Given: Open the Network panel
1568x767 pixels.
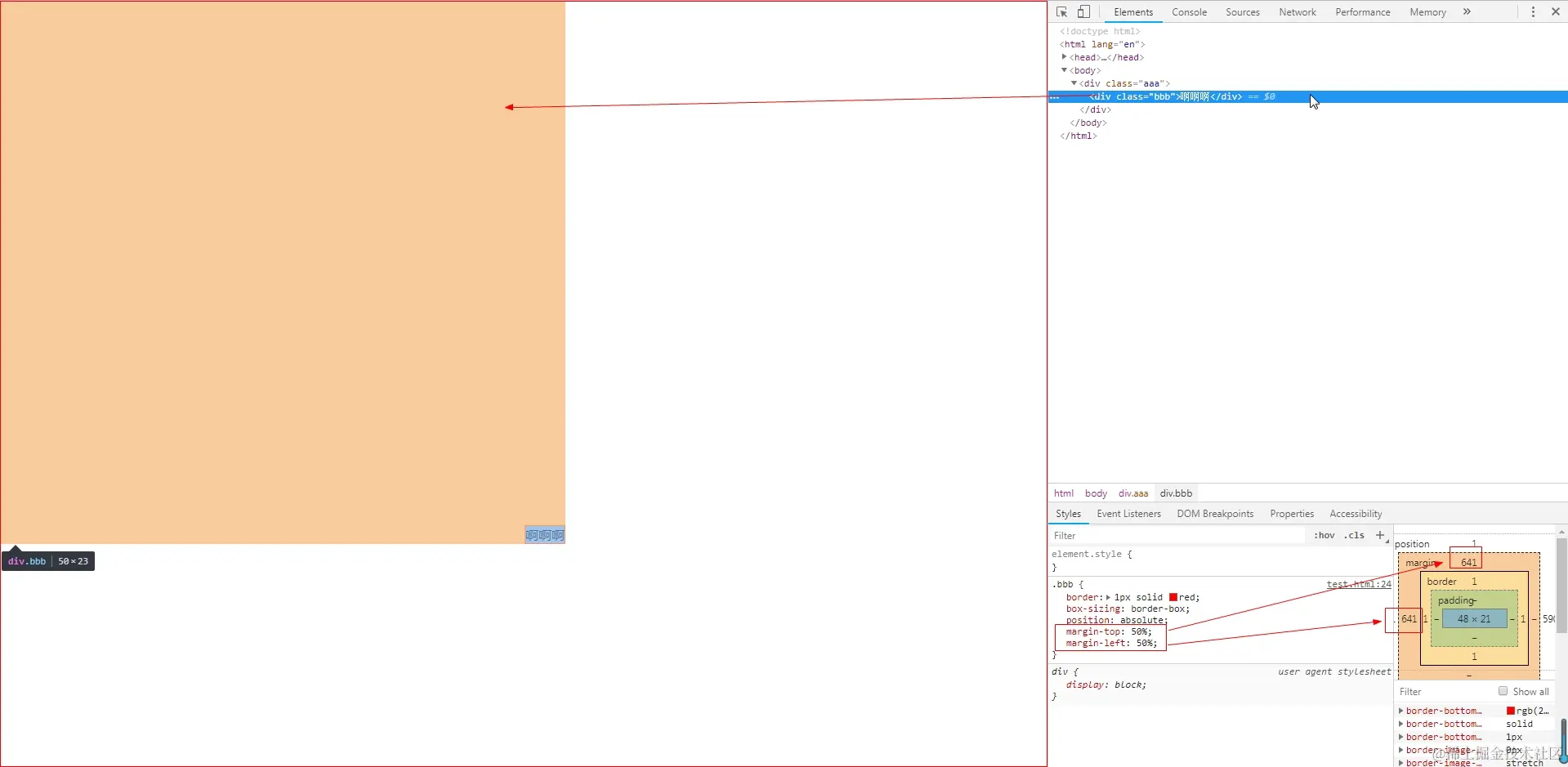Looking at the screenshot, I should [x=1297, y=11].
